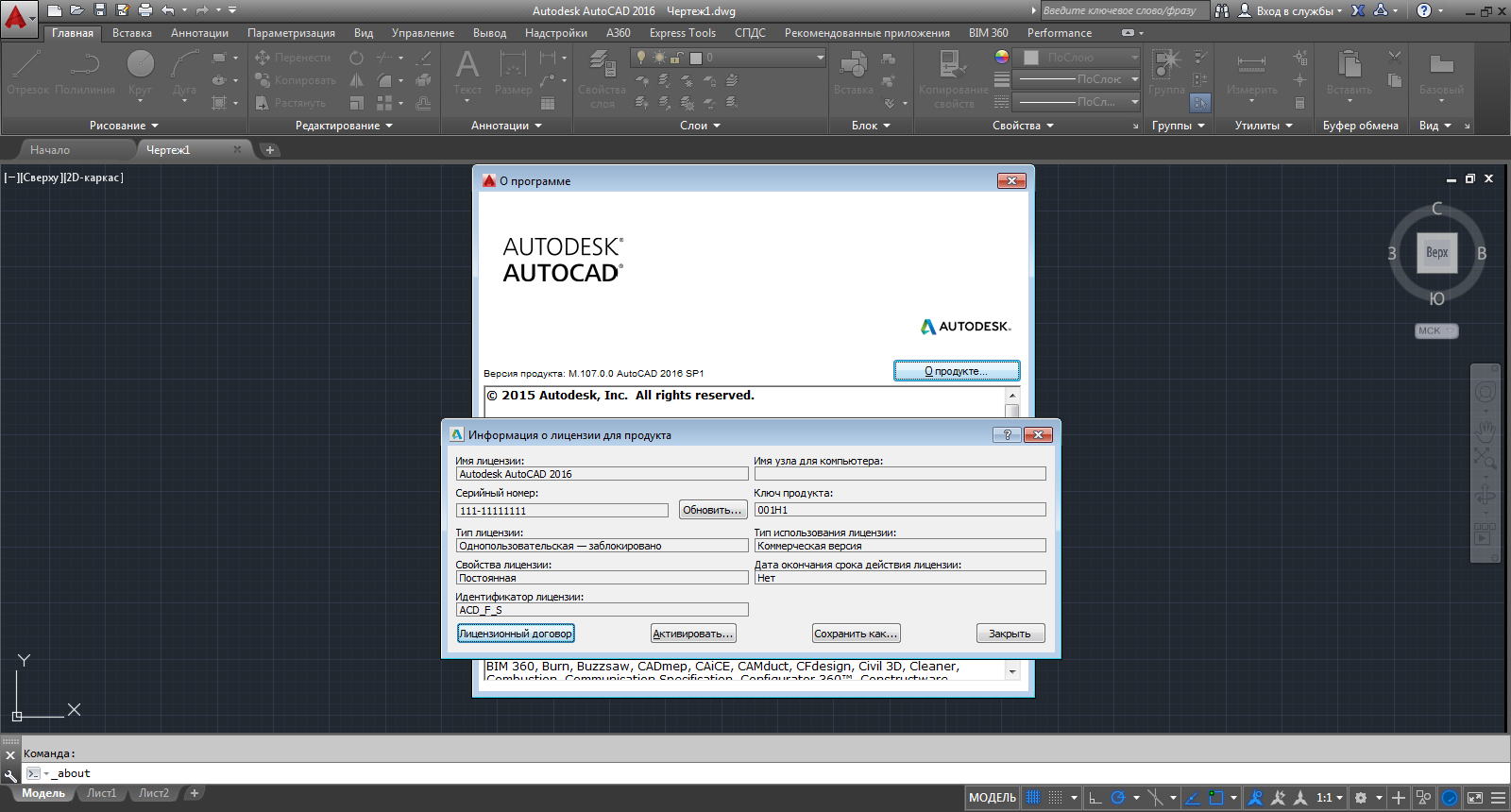This screenshot has width=1511, height=812.
Task: Select the Полилиния polyline tool
Action: (85, 74)
